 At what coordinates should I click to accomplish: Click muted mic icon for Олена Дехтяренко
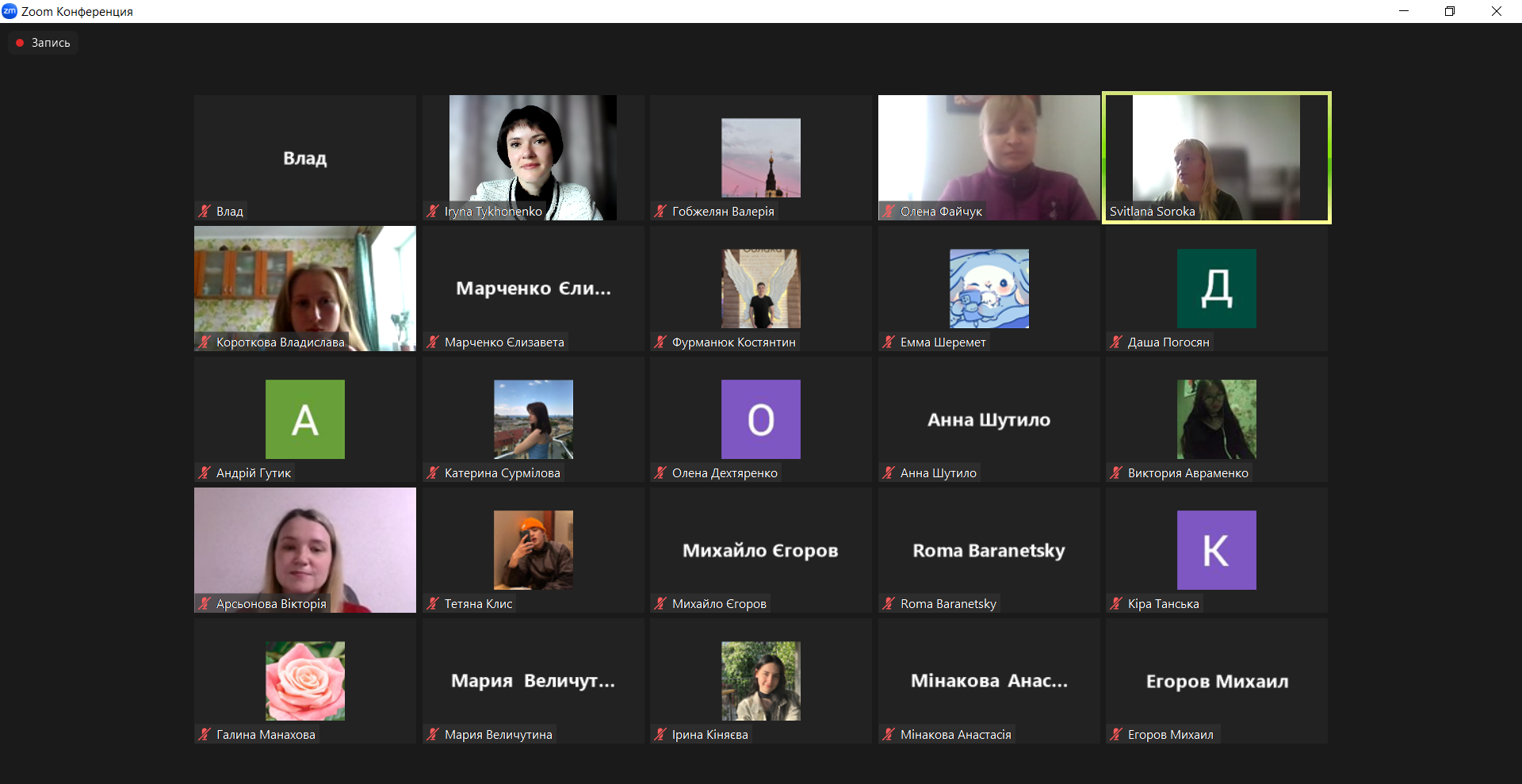click(x=660, y=472)
